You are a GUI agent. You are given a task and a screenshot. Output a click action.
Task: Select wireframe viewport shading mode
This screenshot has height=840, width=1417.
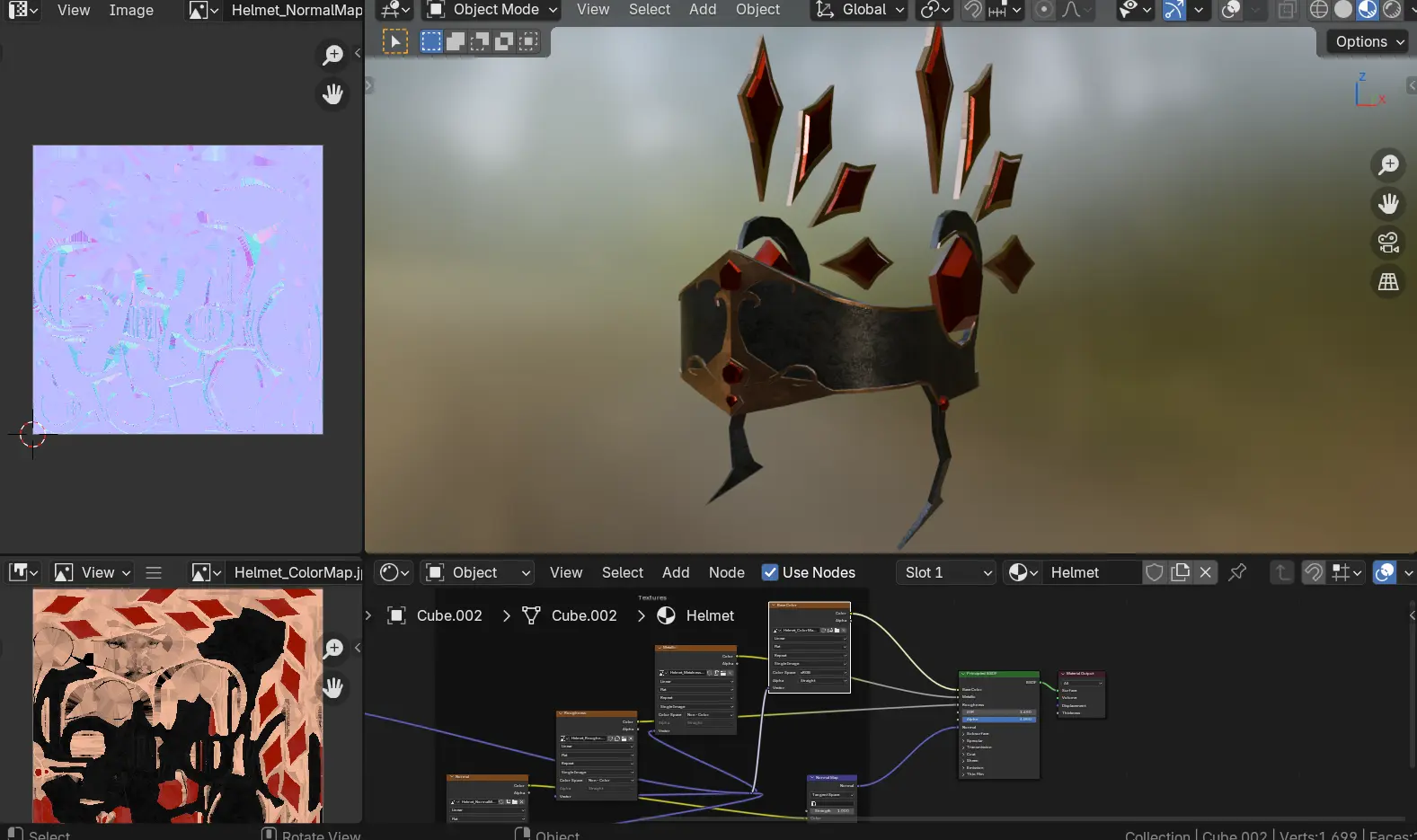coord(1319,10)
